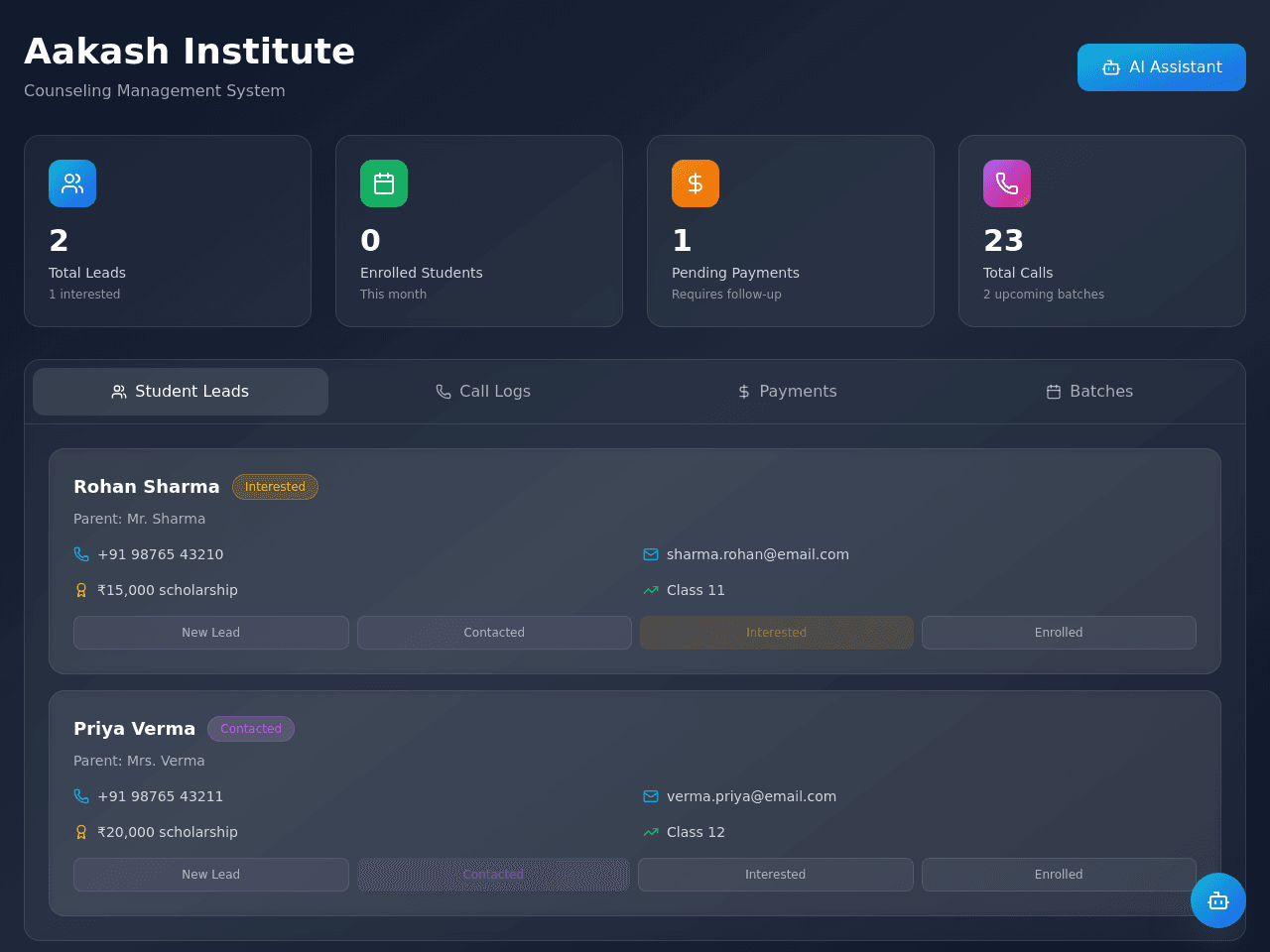Select Interested status button for Rohan Sharma
The image size is (1270, 952).
tap(777, 633)
